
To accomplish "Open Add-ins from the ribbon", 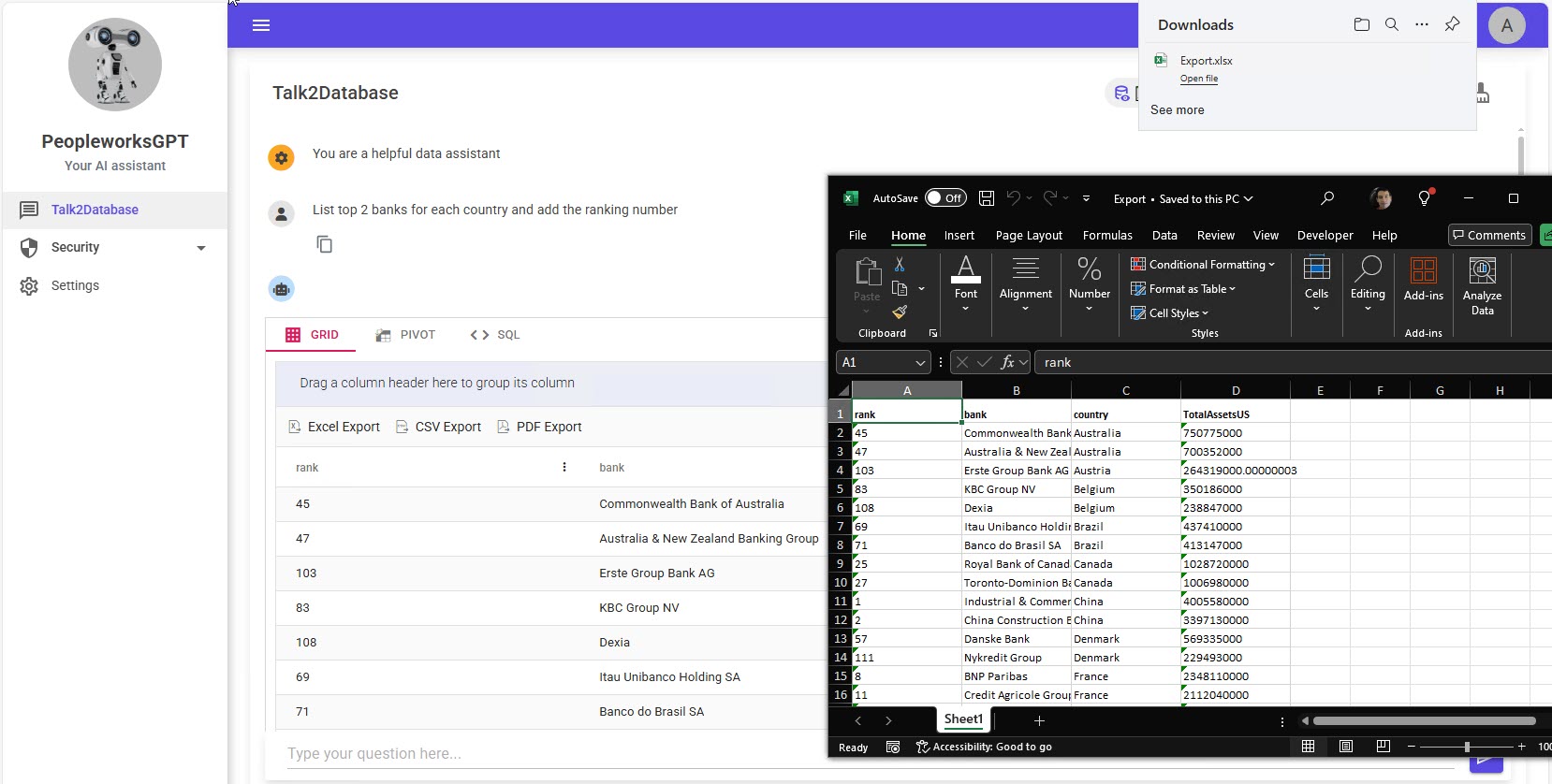I will coord(1423,279).
